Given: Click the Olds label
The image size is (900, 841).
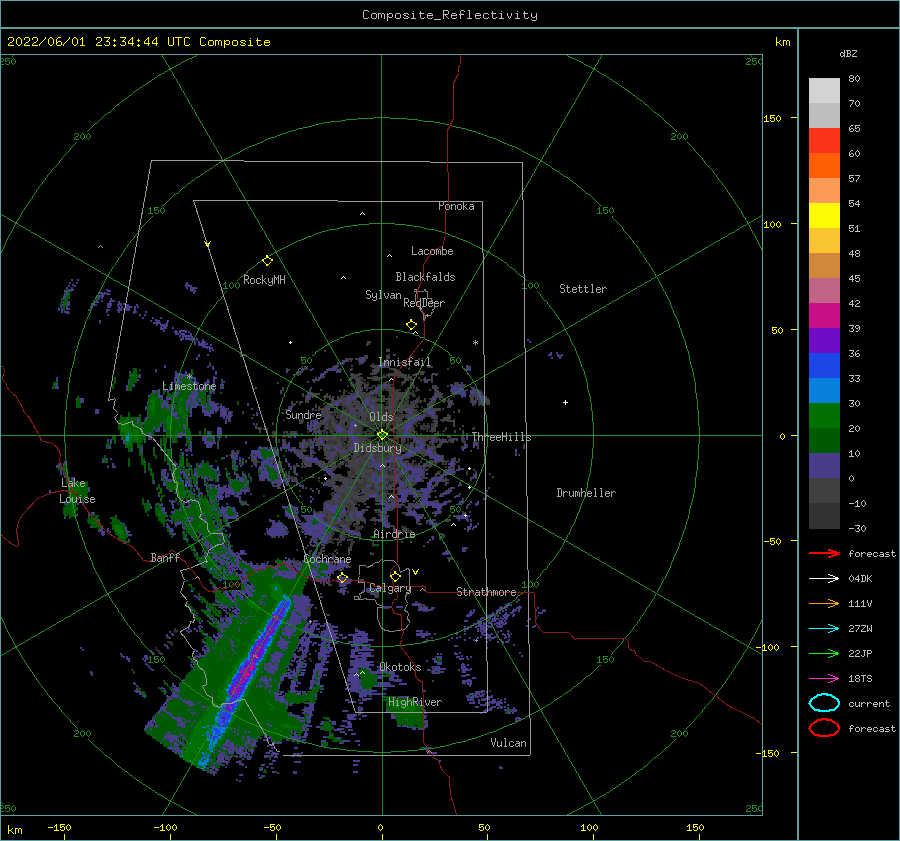Looking at the screenshot, I should [381, 417].
